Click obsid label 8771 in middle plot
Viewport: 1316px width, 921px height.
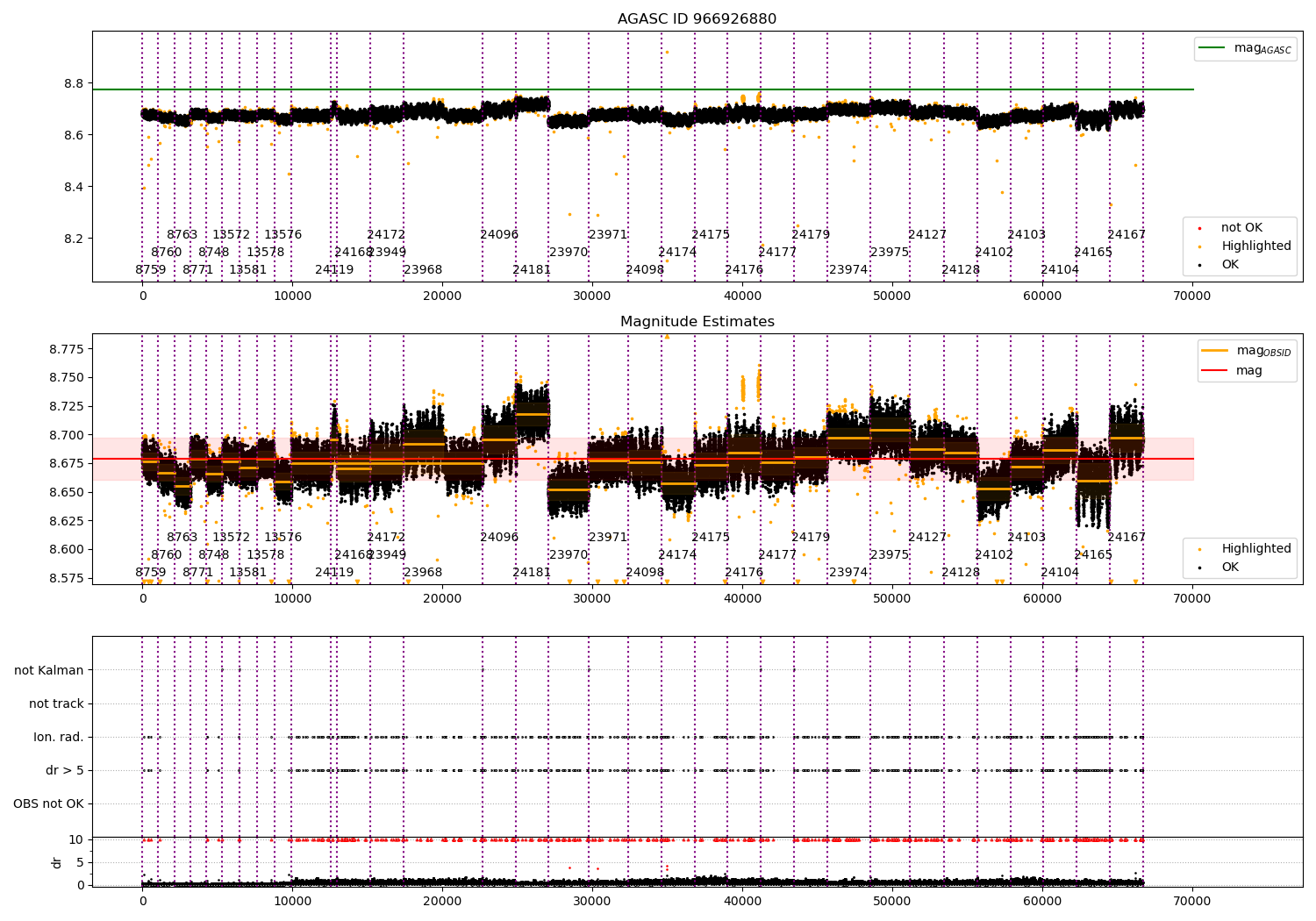click(198, 573)
